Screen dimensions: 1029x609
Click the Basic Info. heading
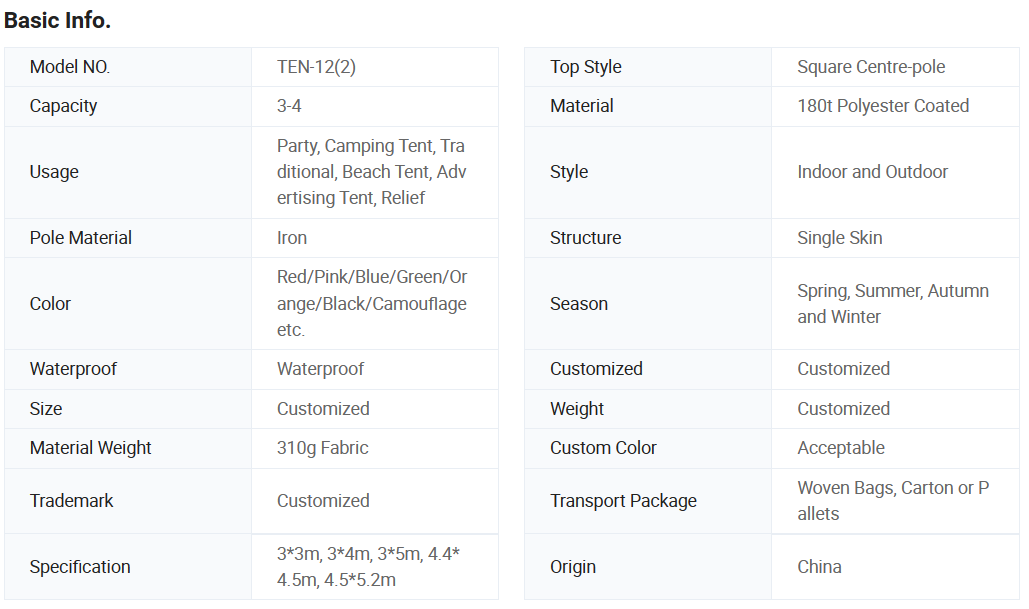click(x=58, y=20)
